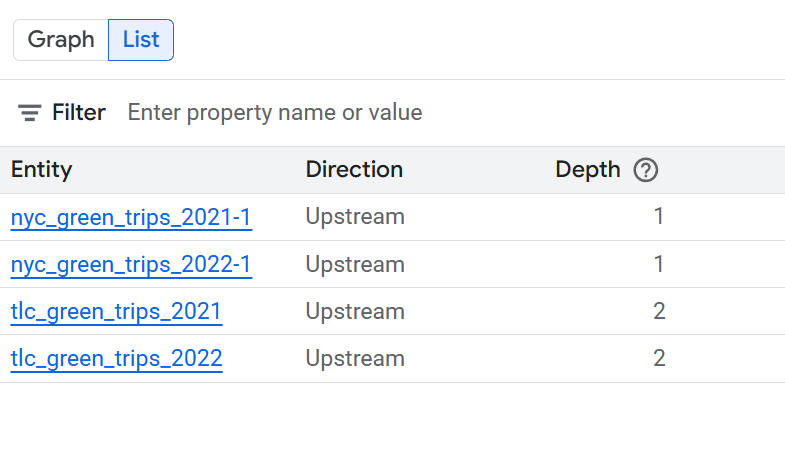Open the nyc_green_trips_2022-1 entity link
The width and height of the screenshot is (785, 473).
point(131,265)
